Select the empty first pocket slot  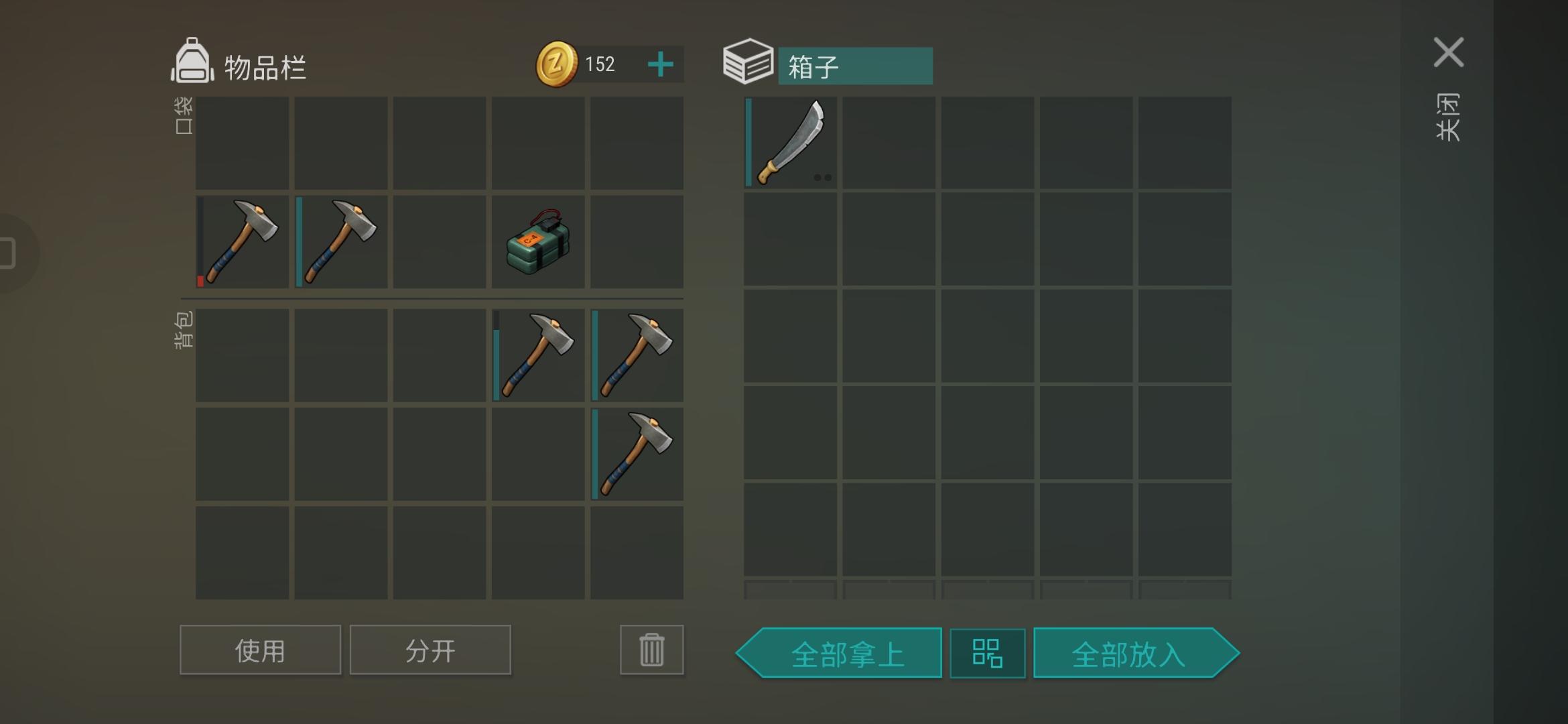tap(243, 143)
